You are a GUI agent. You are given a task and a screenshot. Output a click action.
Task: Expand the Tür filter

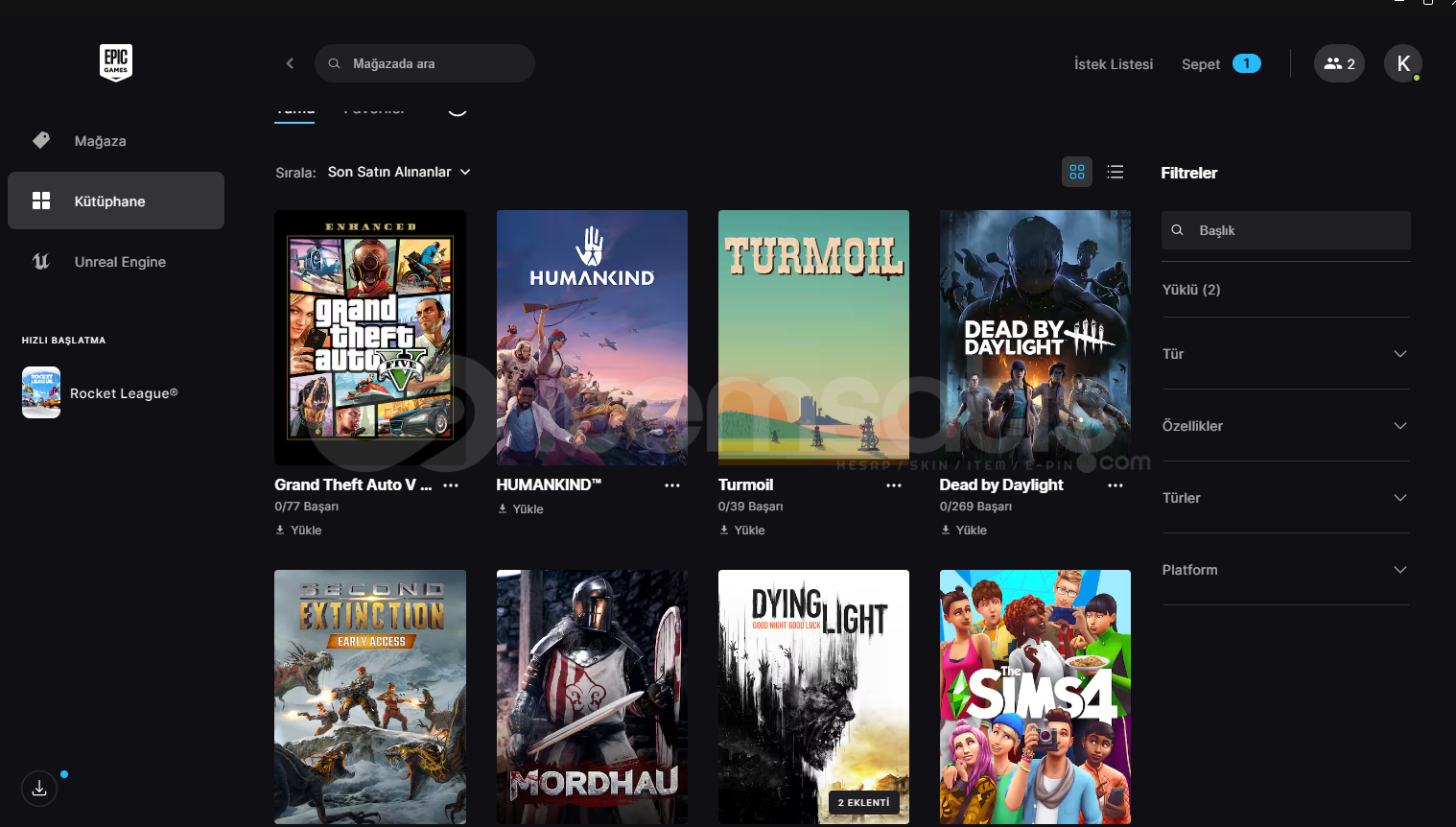coord(1285,354)
